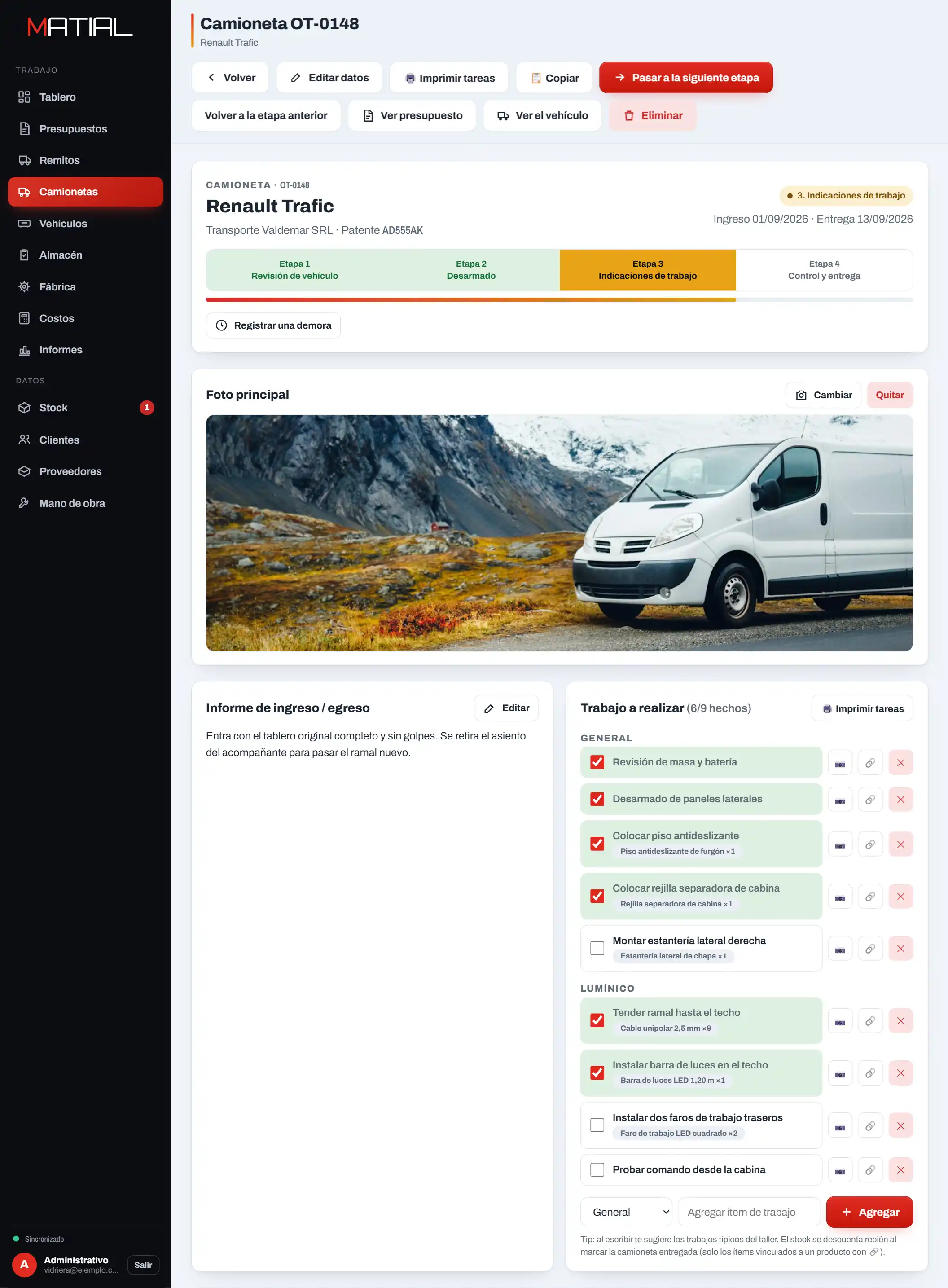The height and width of the screenshot is (1288, 948).
Task: Edit the Informe de ingreso / egreso
Action: point(506,708)
